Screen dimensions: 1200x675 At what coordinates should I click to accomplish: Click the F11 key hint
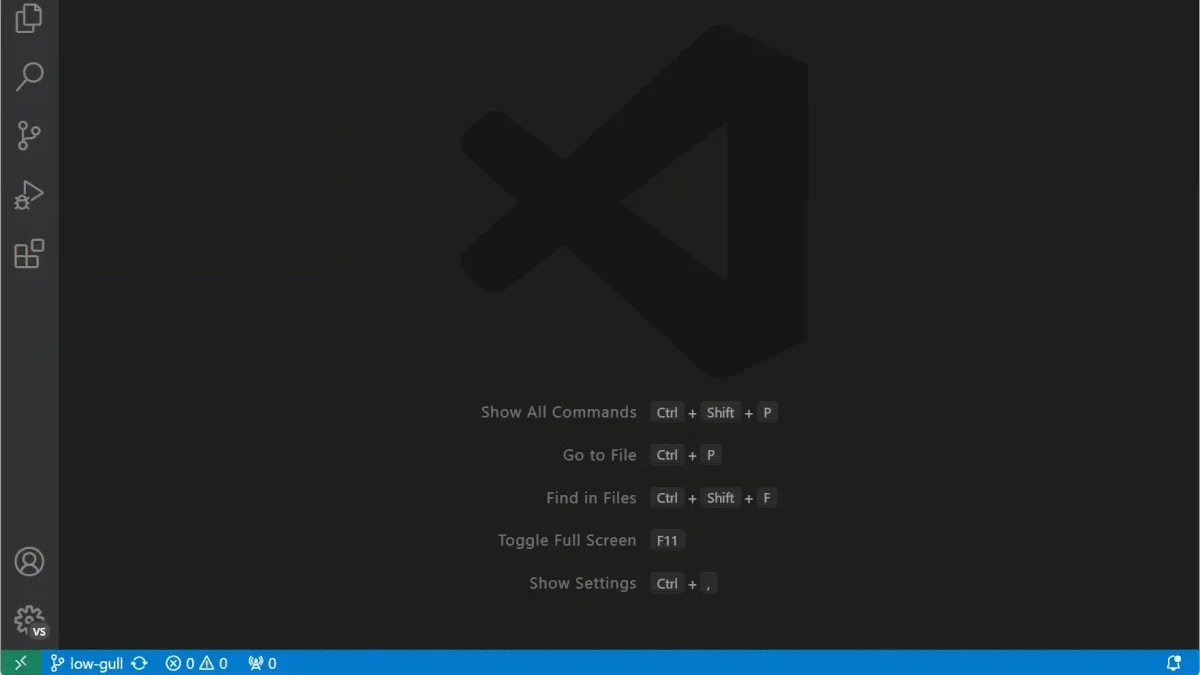coord(667,541)
